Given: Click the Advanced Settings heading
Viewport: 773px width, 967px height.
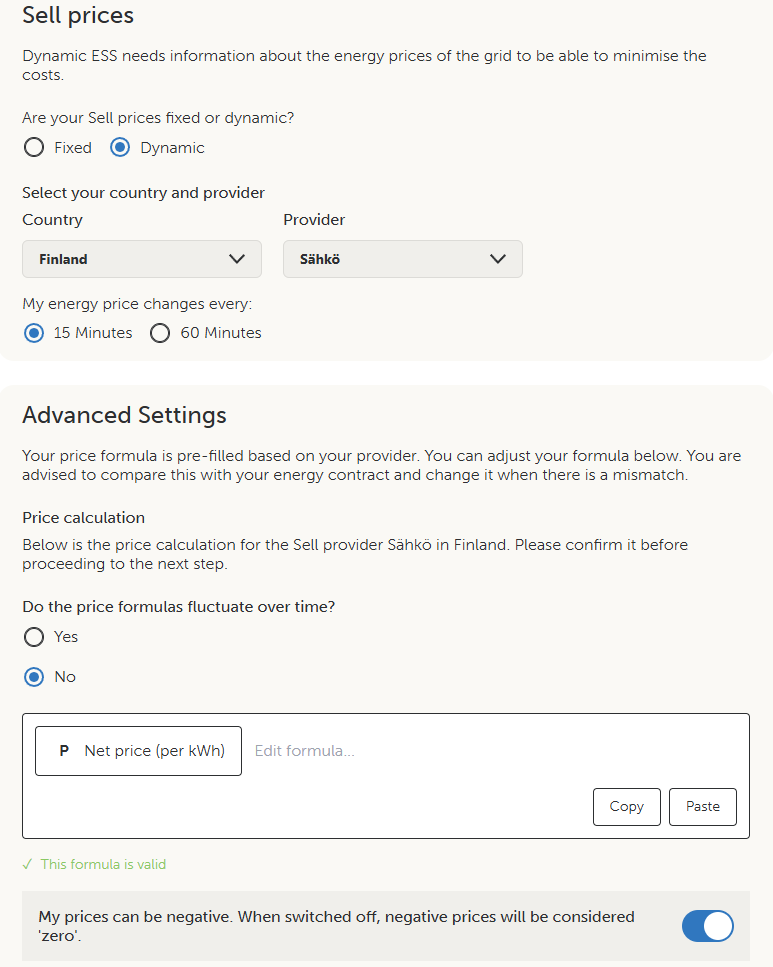Looking at the screenshot, I should click(124, 415).
